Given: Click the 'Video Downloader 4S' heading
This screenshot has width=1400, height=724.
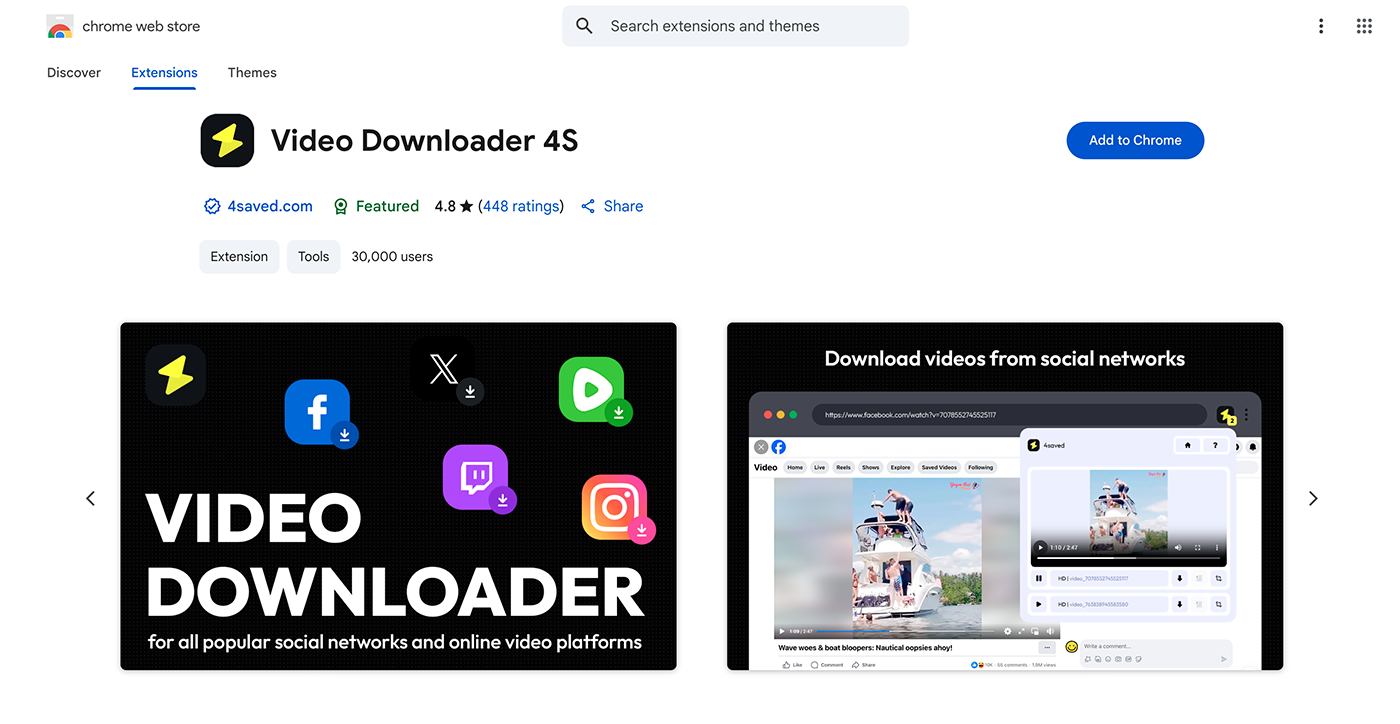Looking at the screenshot, I should pos(424,140).
